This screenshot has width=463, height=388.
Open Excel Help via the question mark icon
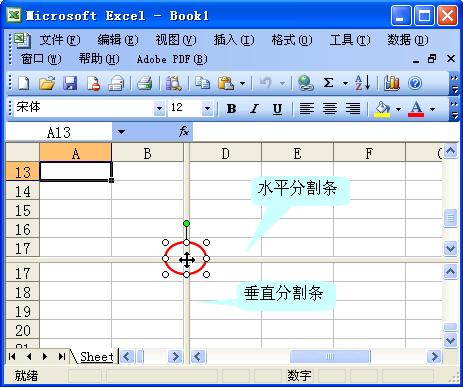pos(415,83)
